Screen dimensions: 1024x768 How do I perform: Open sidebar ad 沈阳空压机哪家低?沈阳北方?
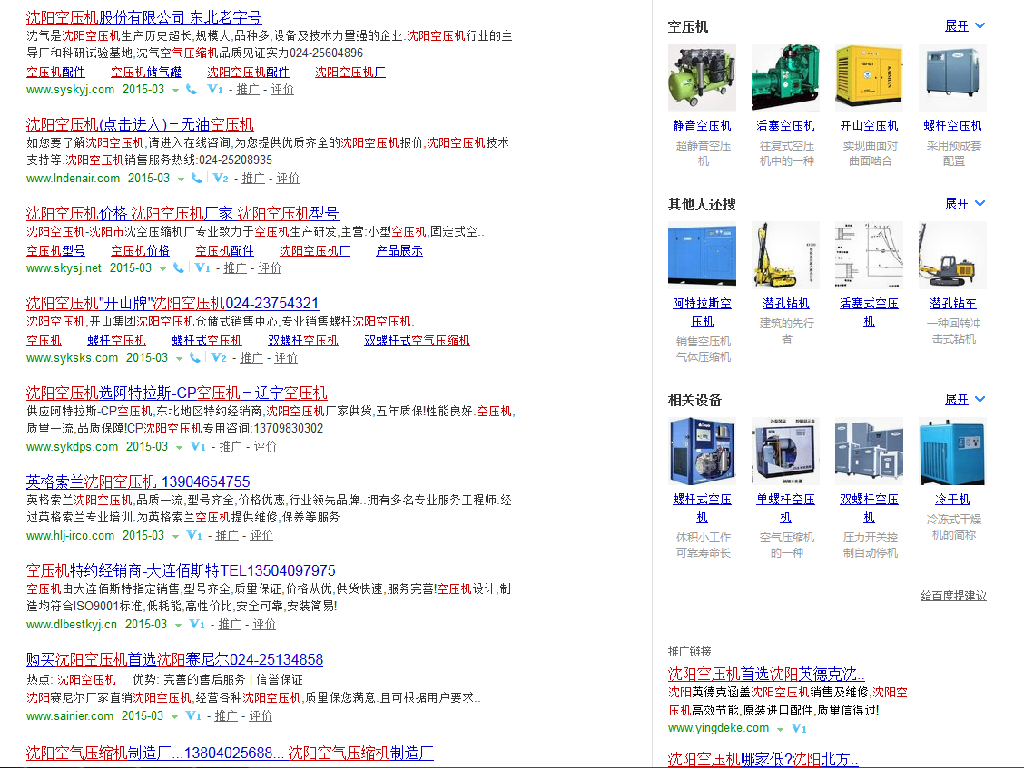(763, 760)
